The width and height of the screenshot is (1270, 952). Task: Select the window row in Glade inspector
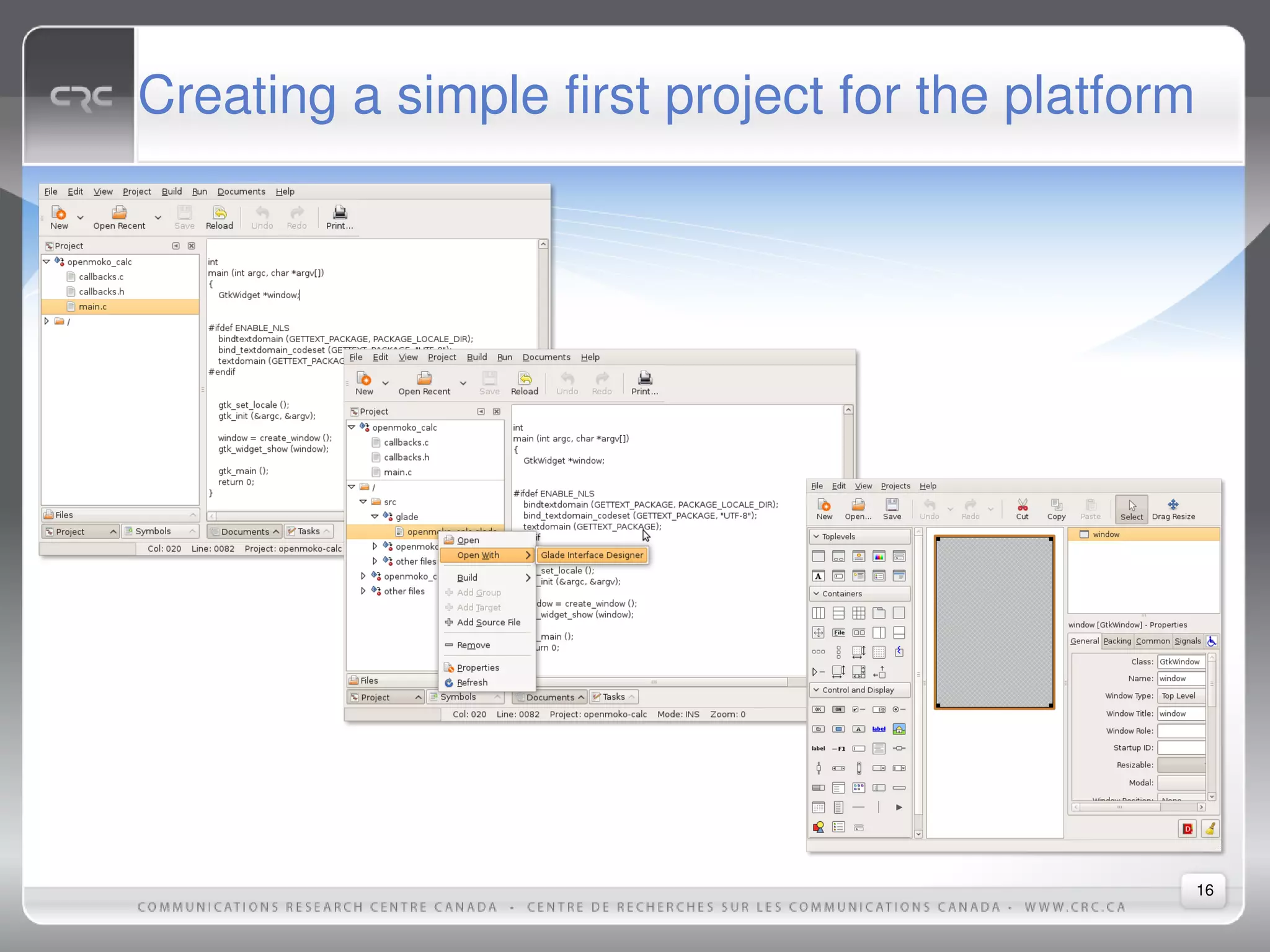(1143, 534)
